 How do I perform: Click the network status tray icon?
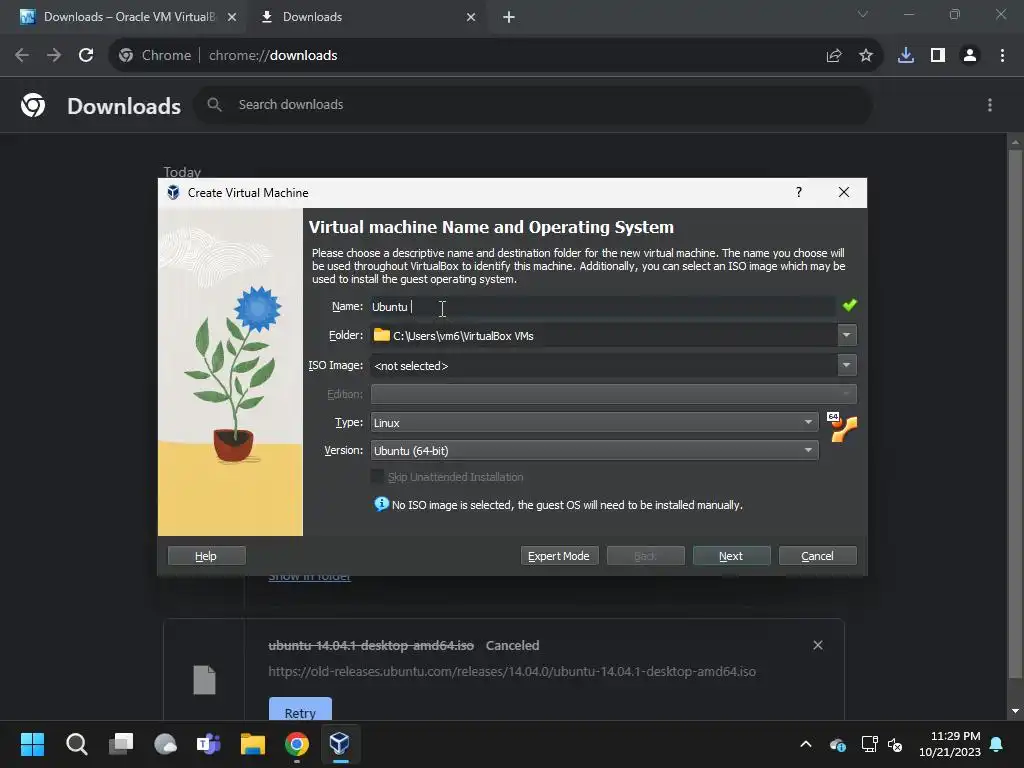pyautogui.click(x=869, y=744)
